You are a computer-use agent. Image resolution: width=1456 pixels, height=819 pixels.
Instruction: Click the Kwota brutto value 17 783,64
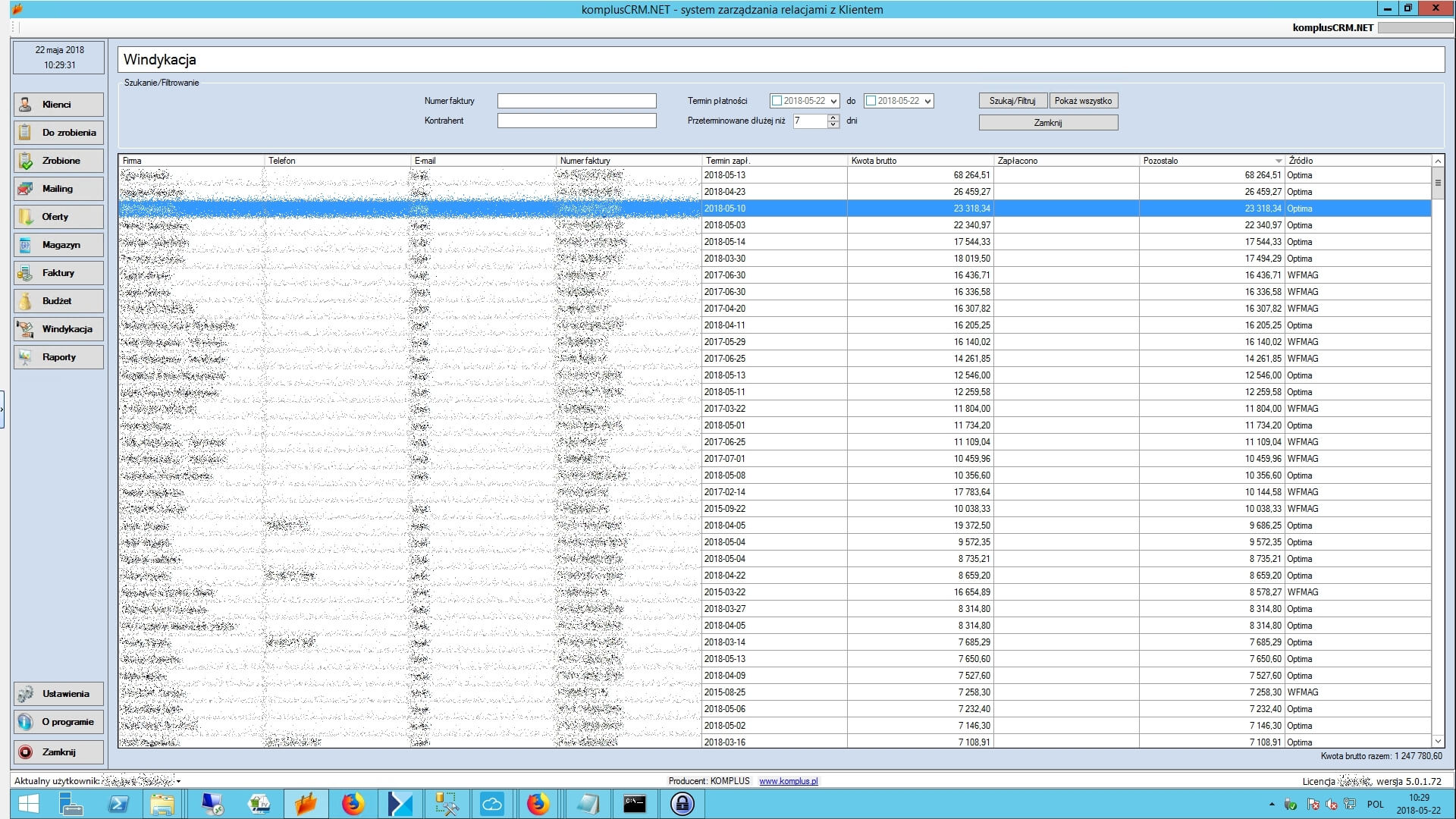[921, 492]
